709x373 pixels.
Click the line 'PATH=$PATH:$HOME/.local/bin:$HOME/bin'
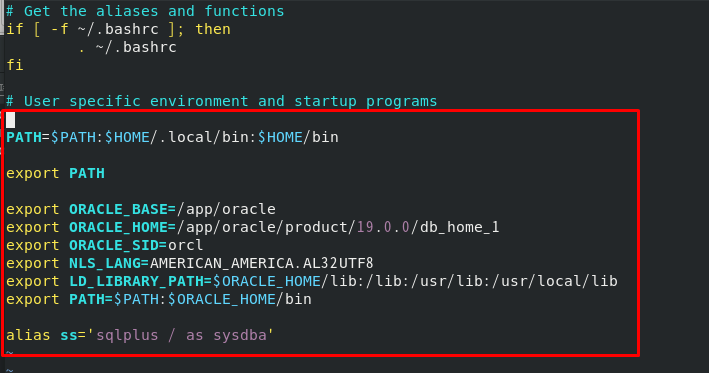(x=172, y=137)
